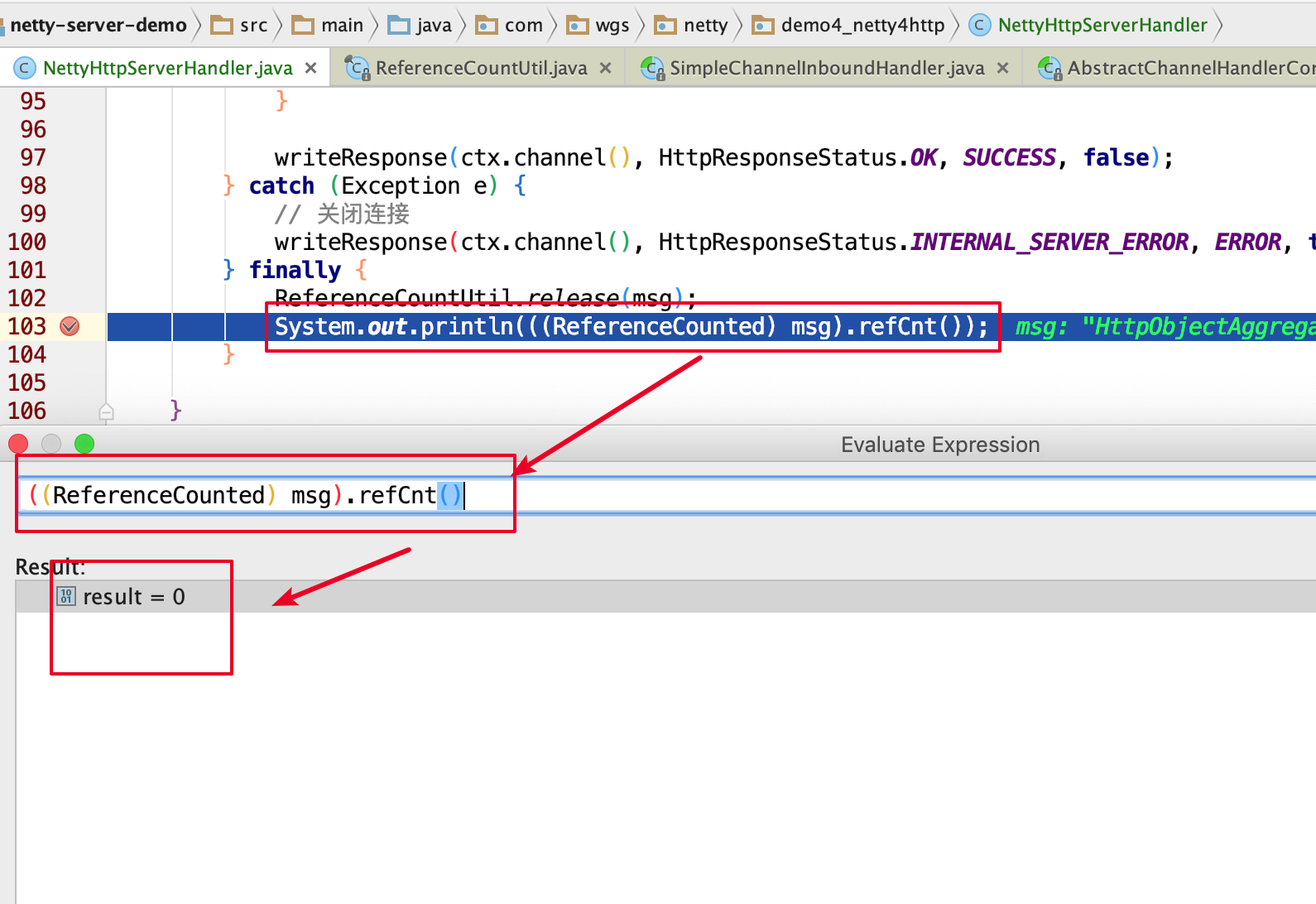The image size is (1316, 904).
Task: Click the com package icon in breadcrumb
Action: 487,25
